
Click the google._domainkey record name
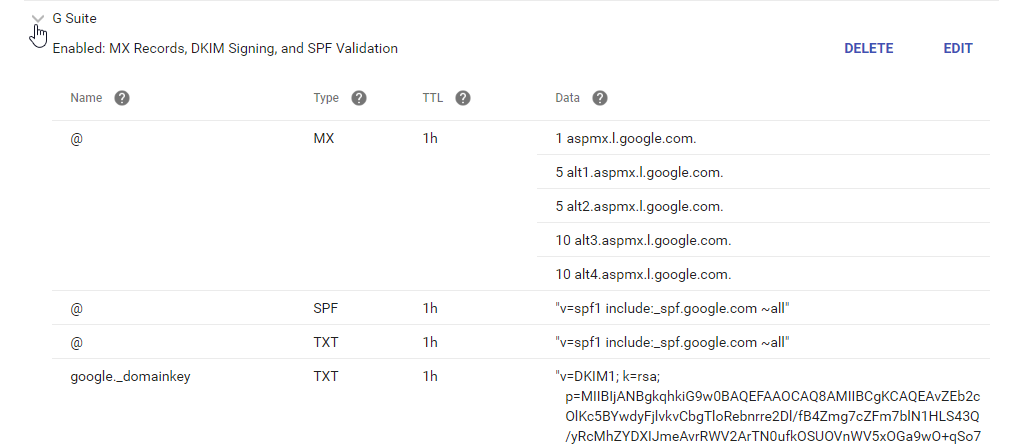pyautogui.click(x=130, y=376)
